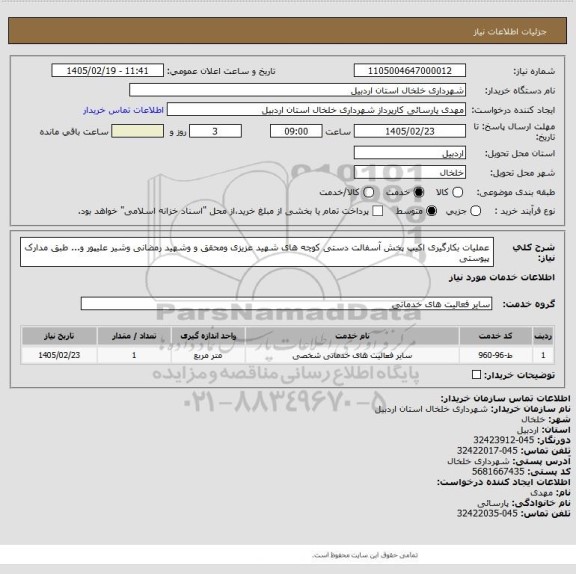This screenshot has width=576, height=574.
Task: Click the fax number 32423912-045
Action: [x=504, y=440]
